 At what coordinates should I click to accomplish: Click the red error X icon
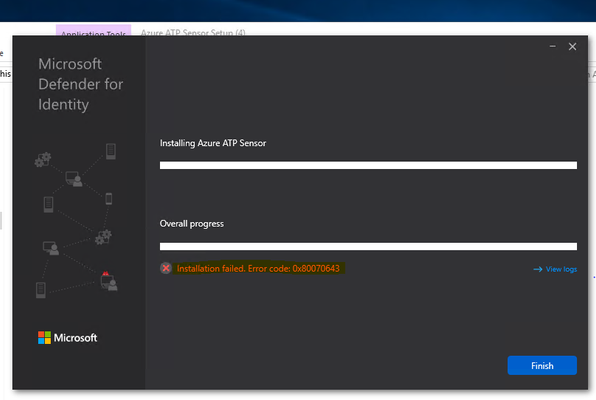166,268
